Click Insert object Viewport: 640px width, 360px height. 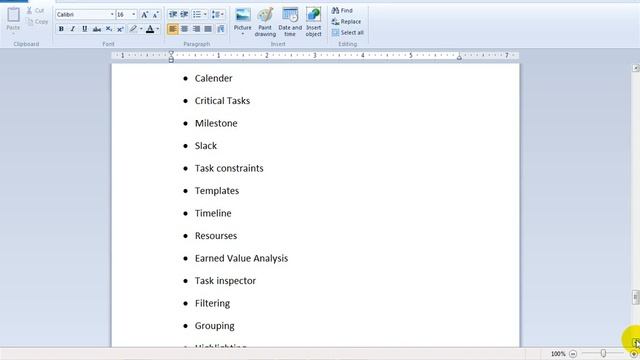[x=313, y=22]
